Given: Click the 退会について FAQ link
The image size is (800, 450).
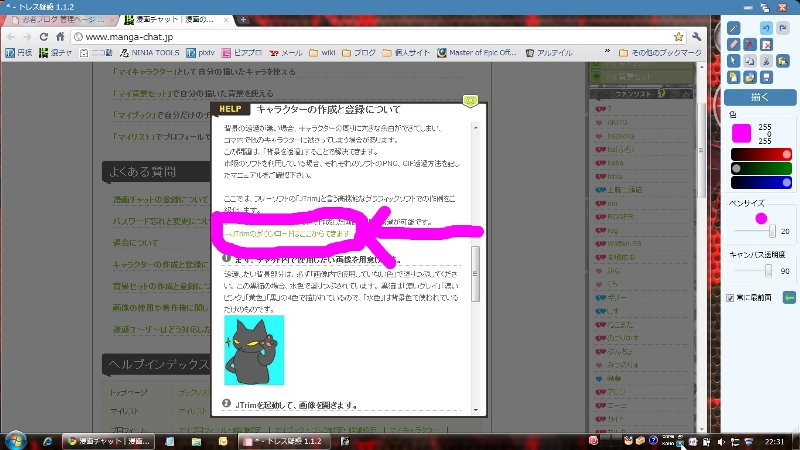Looking at the screenshot, I should click(x=136, y=243).
